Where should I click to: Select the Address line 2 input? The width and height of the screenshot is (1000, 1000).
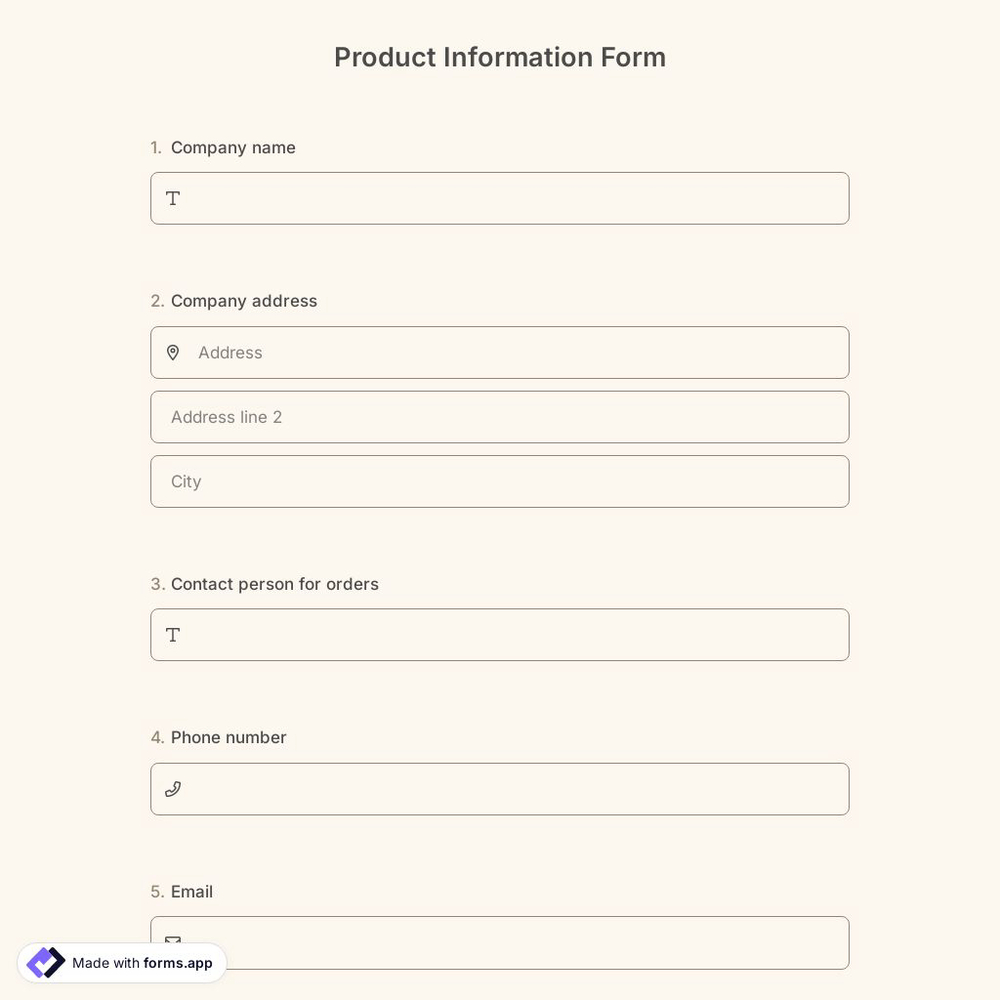[x=500, y=417]
